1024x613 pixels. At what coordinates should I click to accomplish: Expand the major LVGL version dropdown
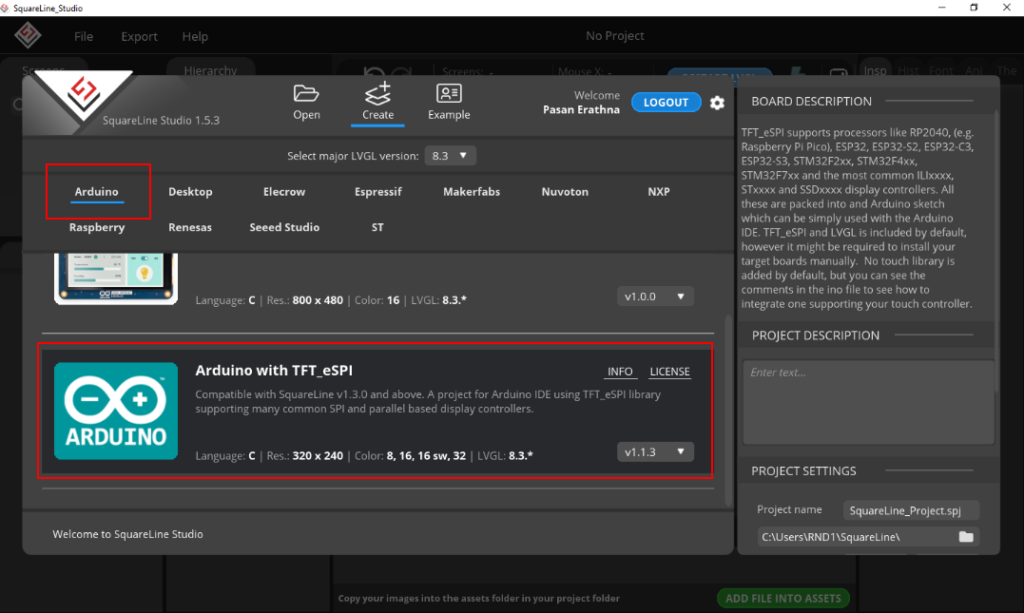[x=451, y=156]
